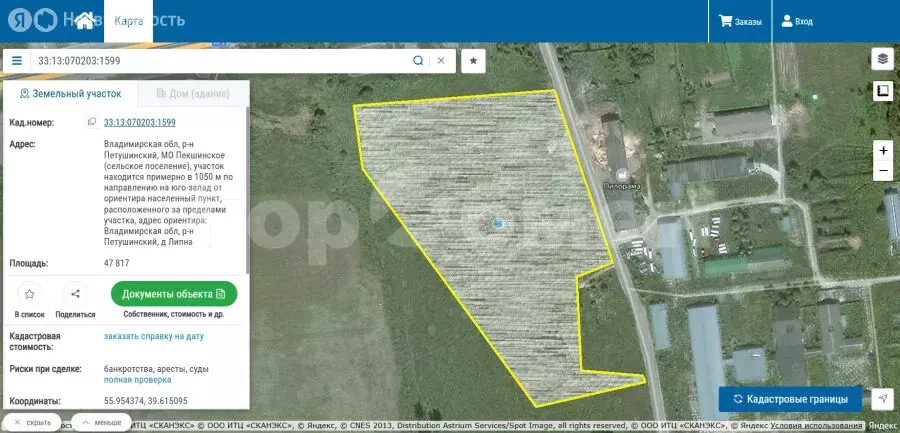Image resolution: width=900 pixels, height=433 pixels.
Task: Copy the cadastral number with copy icon
Action: coord(92,123)
